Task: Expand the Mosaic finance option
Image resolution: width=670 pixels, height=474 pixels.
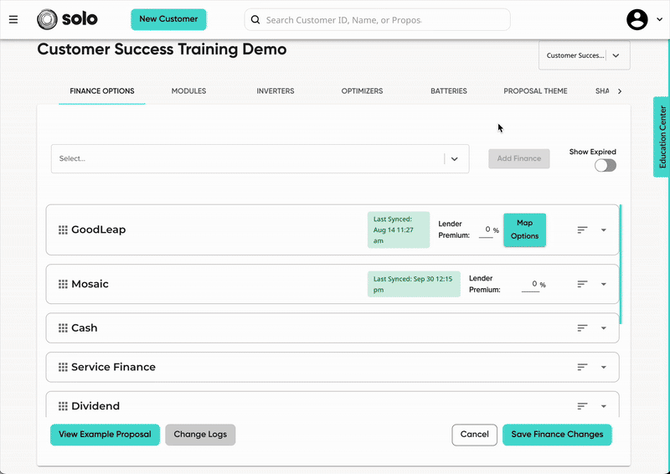Action: click(x=603, y=284)
